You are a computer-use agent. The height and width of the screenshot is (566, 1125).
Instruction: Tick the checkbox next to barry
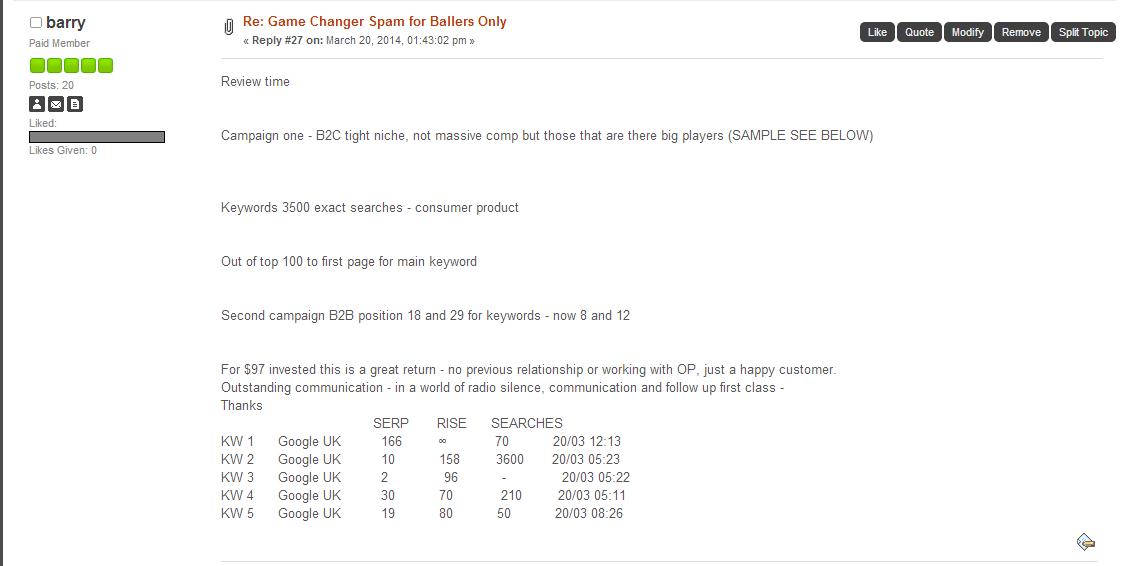point(36,23)
